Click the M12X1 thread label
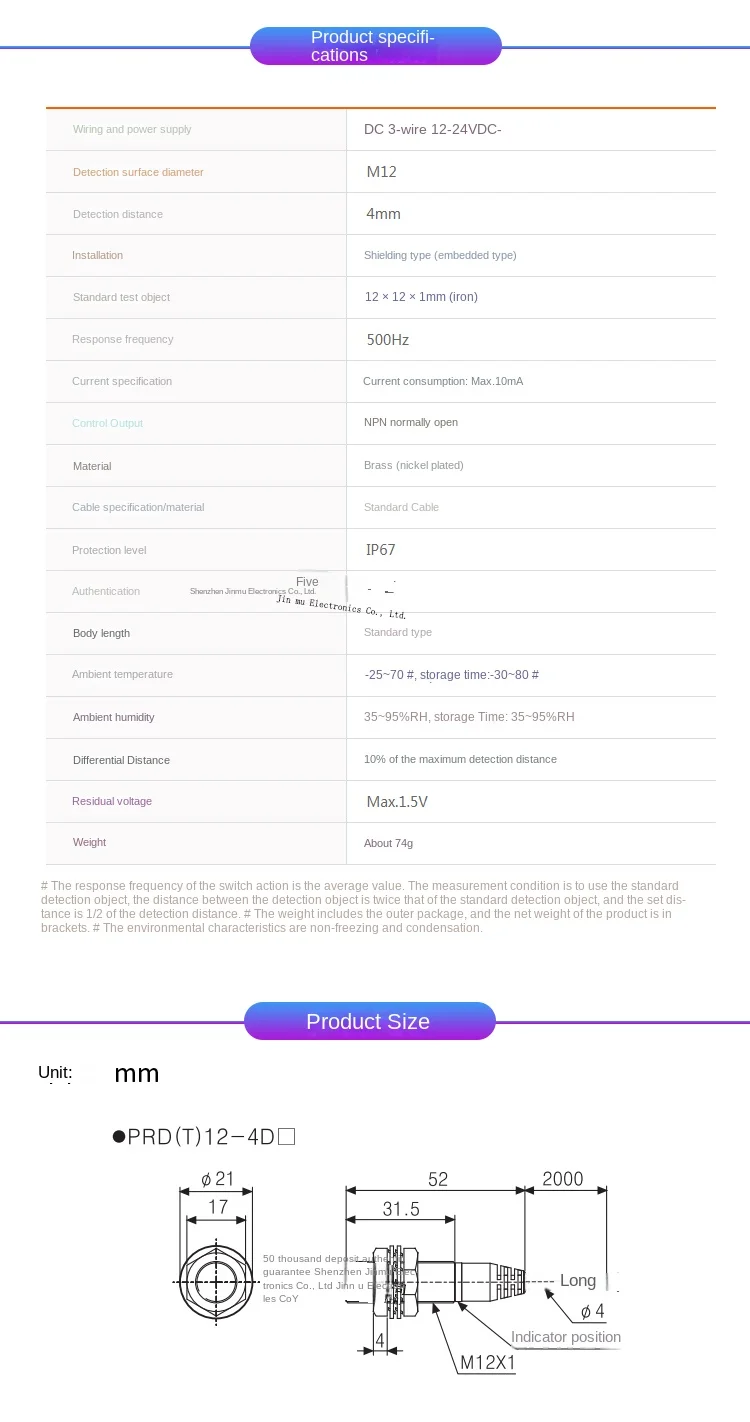This screenshot has width=750, height=1422. tap(488, 1362)
